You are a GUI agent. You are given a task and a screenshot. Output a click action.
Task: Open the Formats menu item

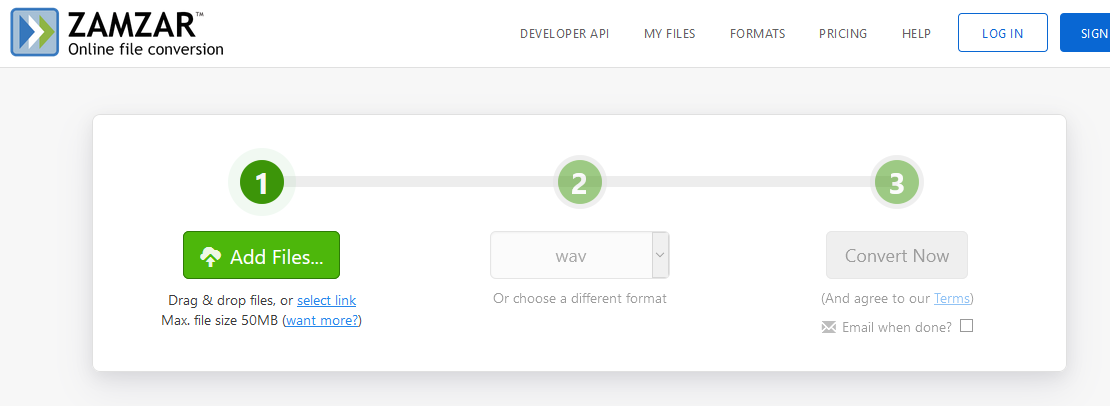757,33
